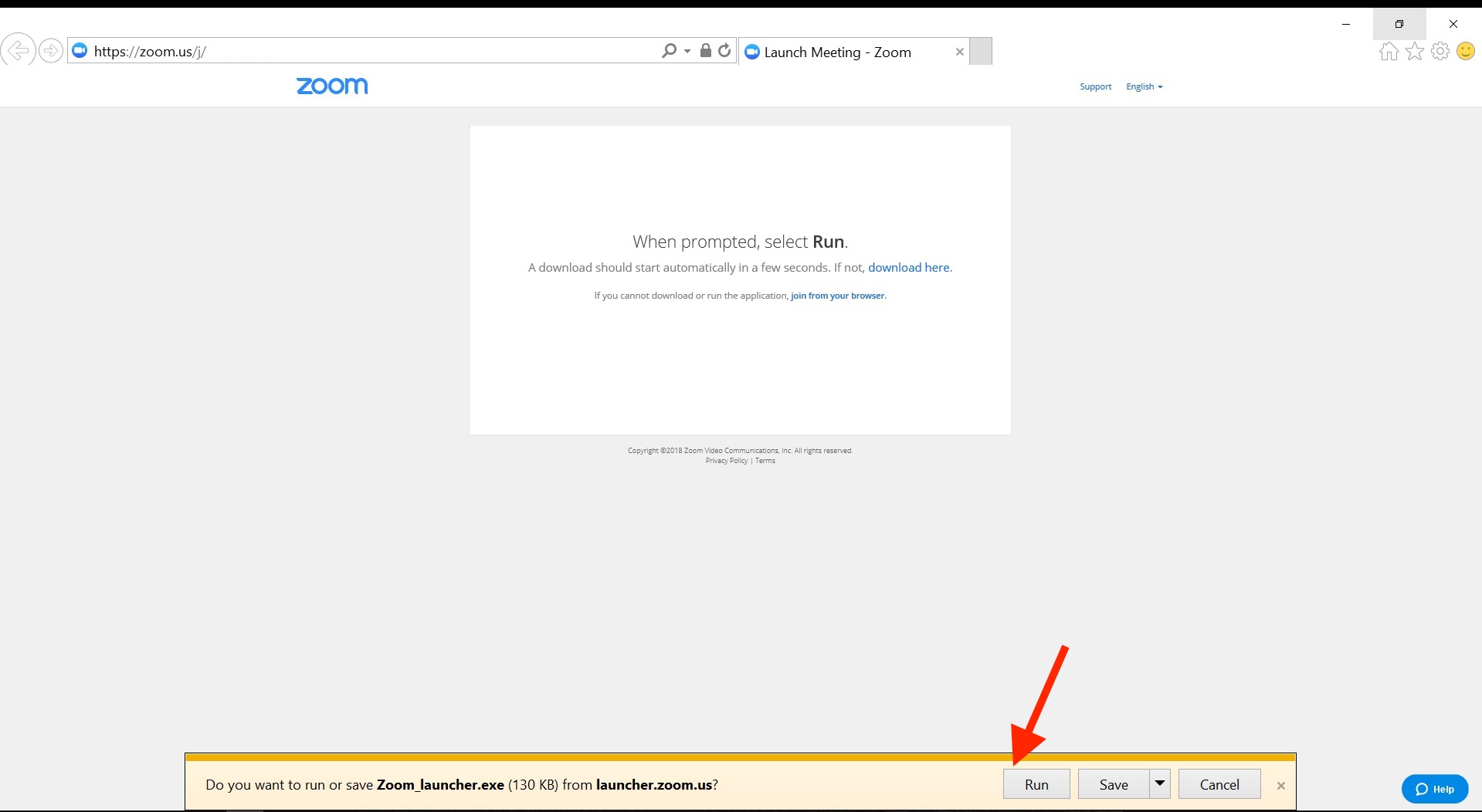The width and height of the screenshot is (1482, 812).
Task: Save the Zoom_launcher.exe file
Action: tap(1114, 784)
